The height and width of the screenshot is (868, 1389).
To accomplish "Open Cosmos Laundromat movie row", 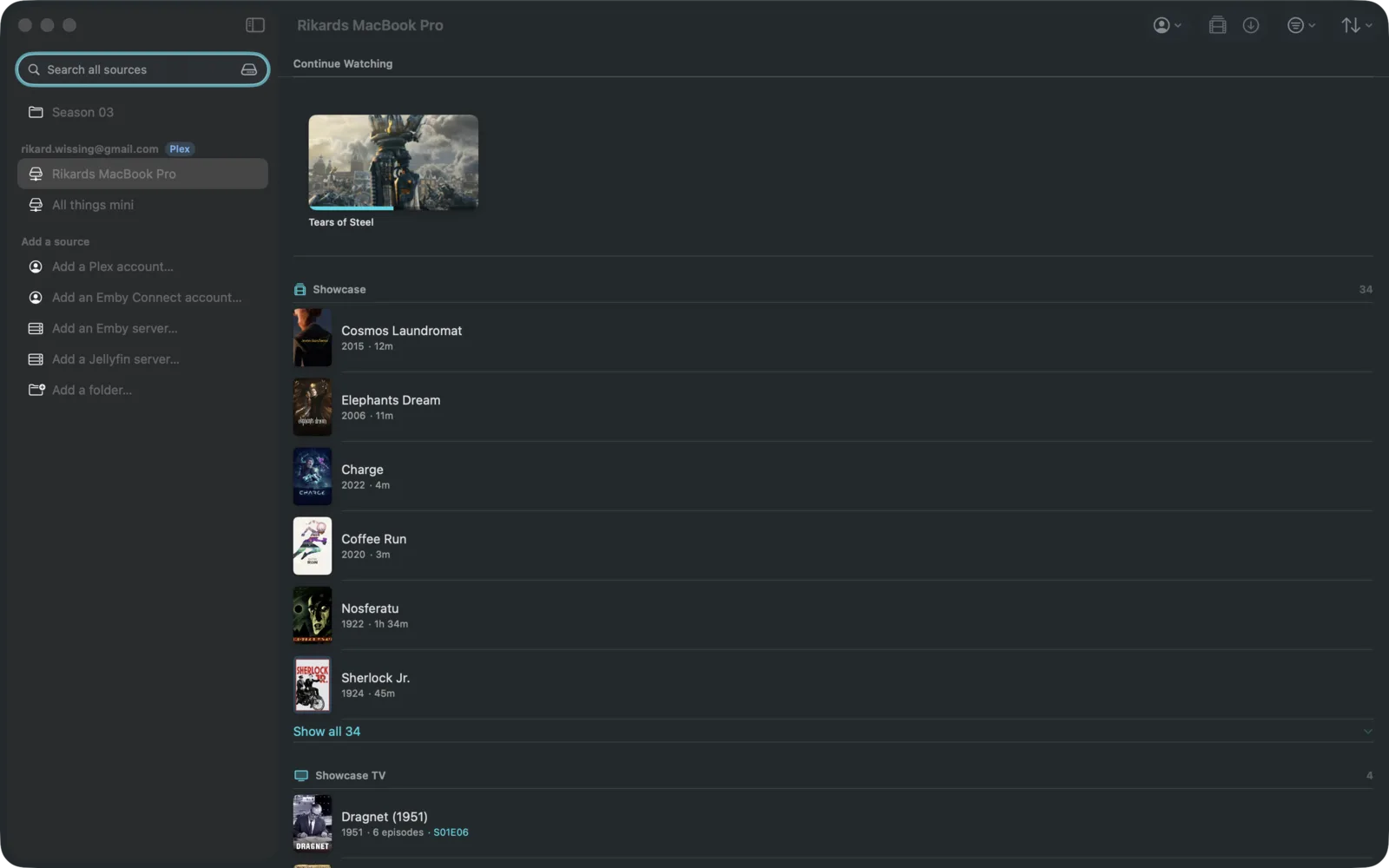I will (833, 338).
